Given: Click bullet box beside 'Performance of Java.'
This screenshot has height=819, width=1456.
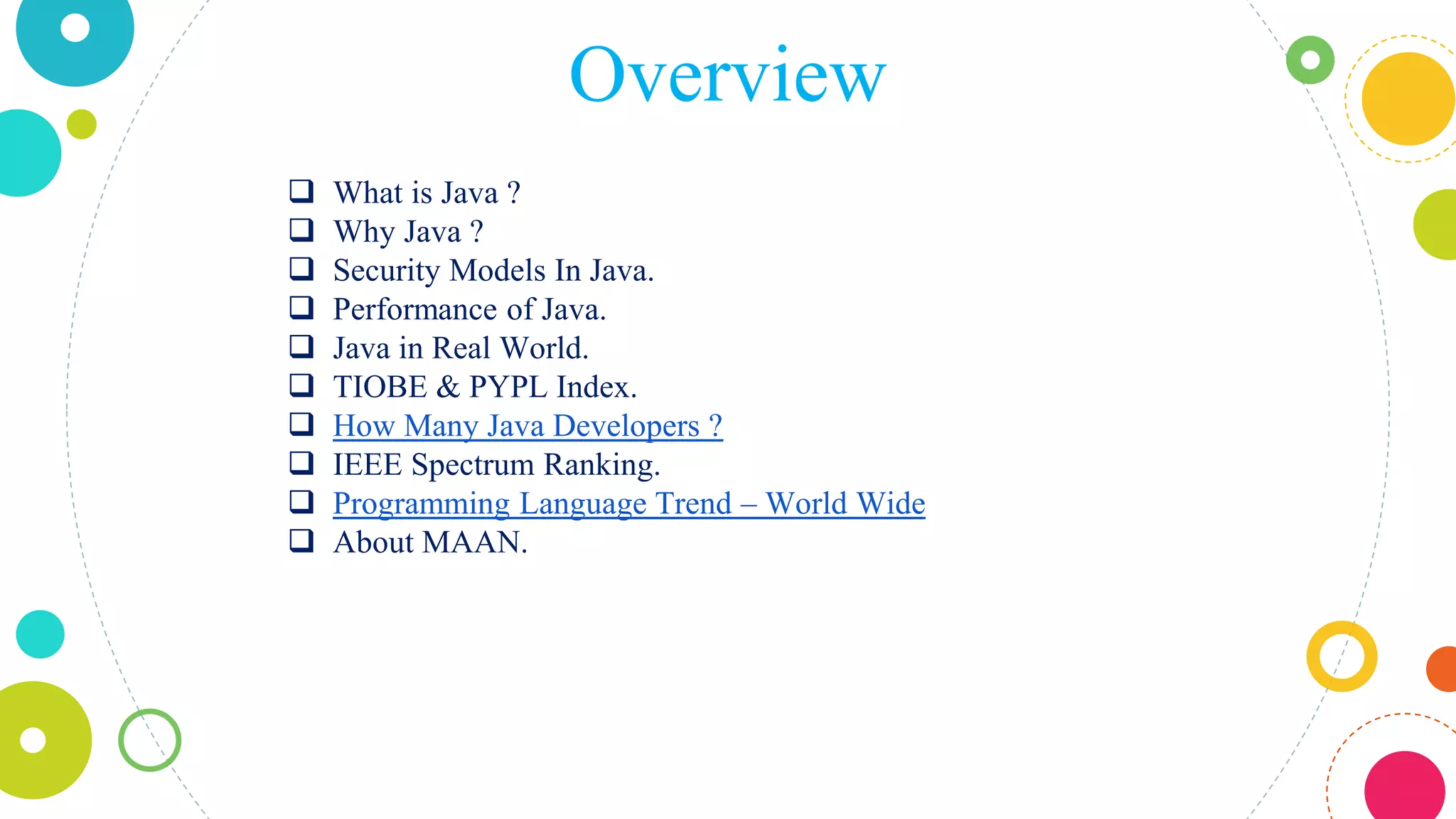Looking at the screenshot, I should (301, 307).
